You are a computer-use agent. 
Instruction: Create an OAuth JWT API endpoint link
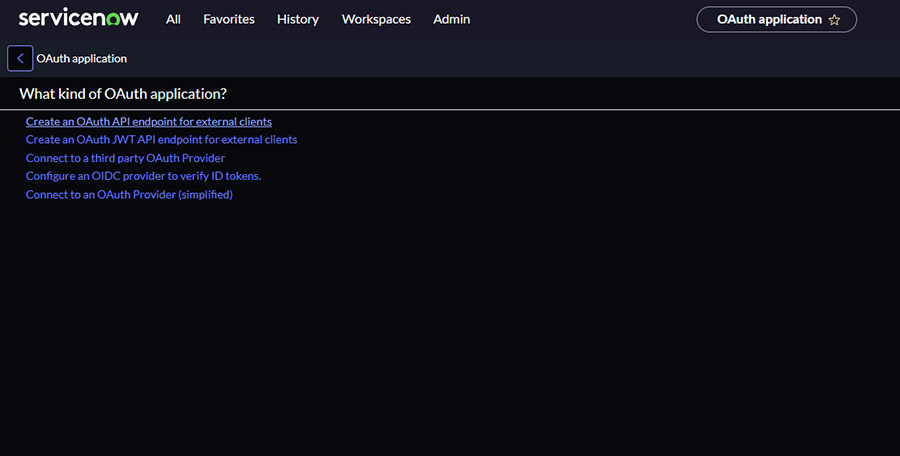tap(161, 140)
